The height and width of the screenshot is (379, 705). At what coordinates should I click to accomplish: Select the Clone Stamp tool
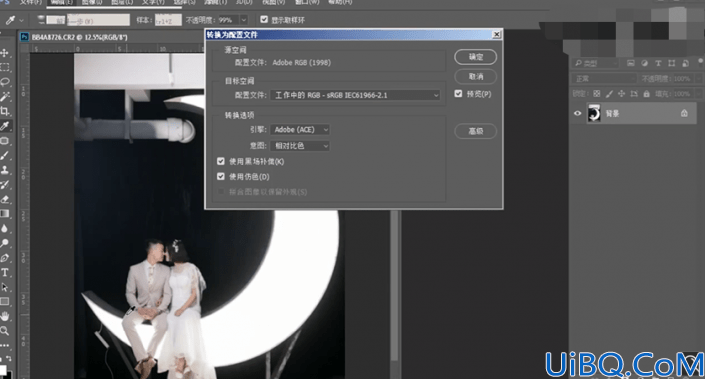[5, 170]
